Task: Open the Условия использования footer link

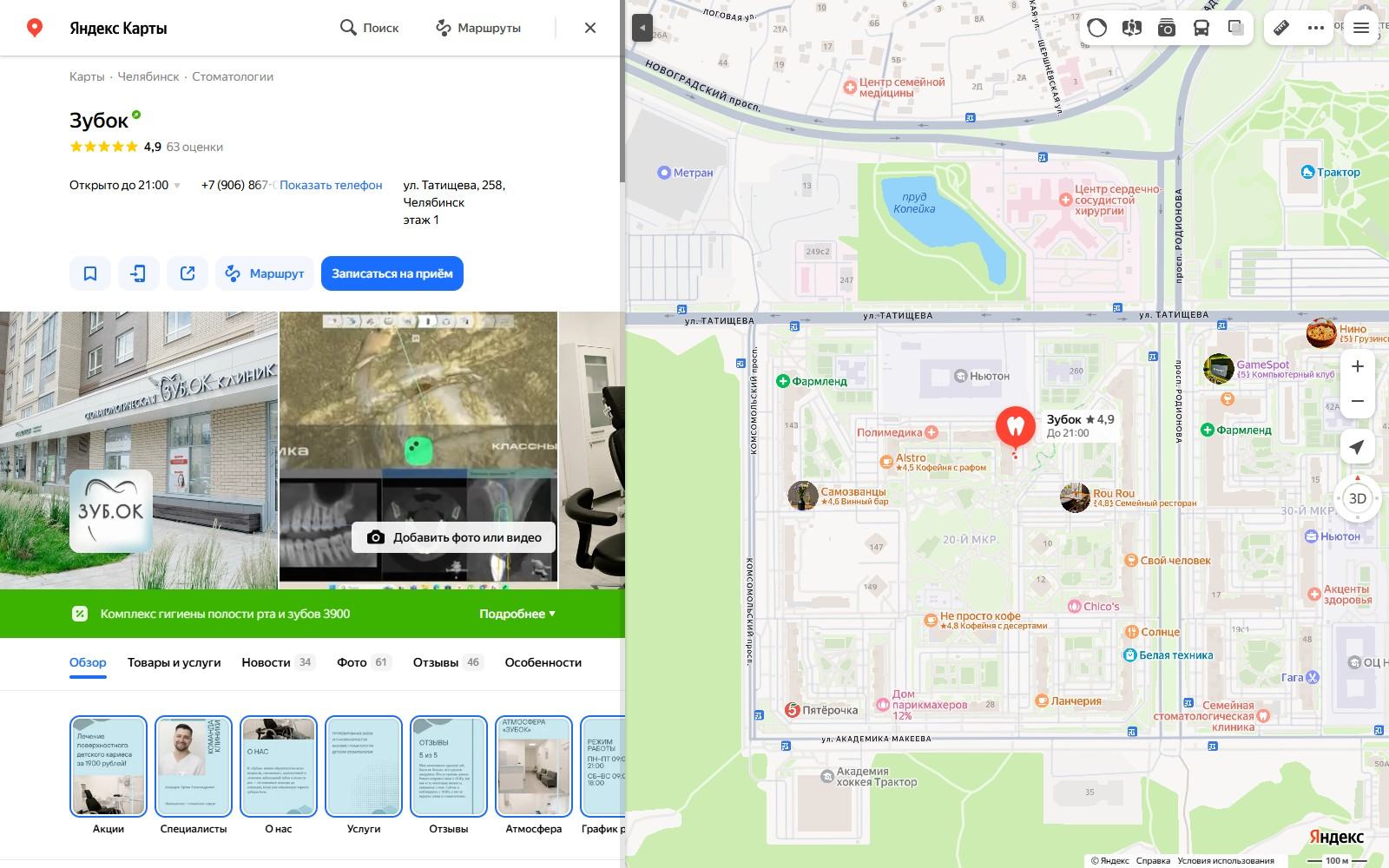Action: 1226,861
